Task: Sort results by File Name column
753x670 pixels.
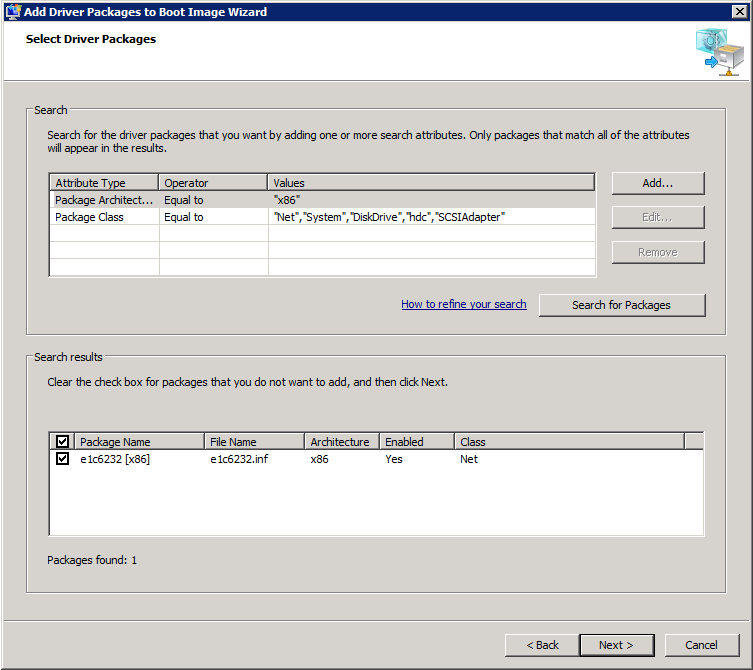Action: (x=254, y=441)
